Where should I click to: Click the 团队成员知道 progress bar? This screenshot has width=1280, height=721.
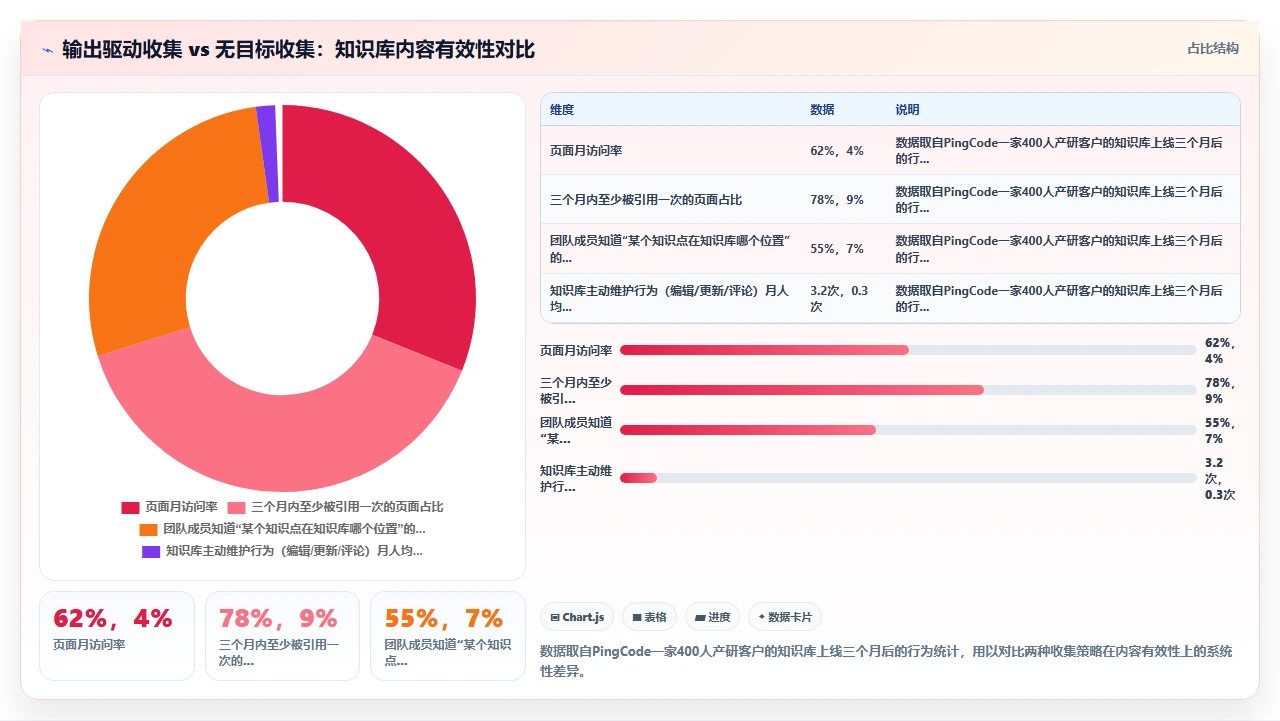click(908, 430)
